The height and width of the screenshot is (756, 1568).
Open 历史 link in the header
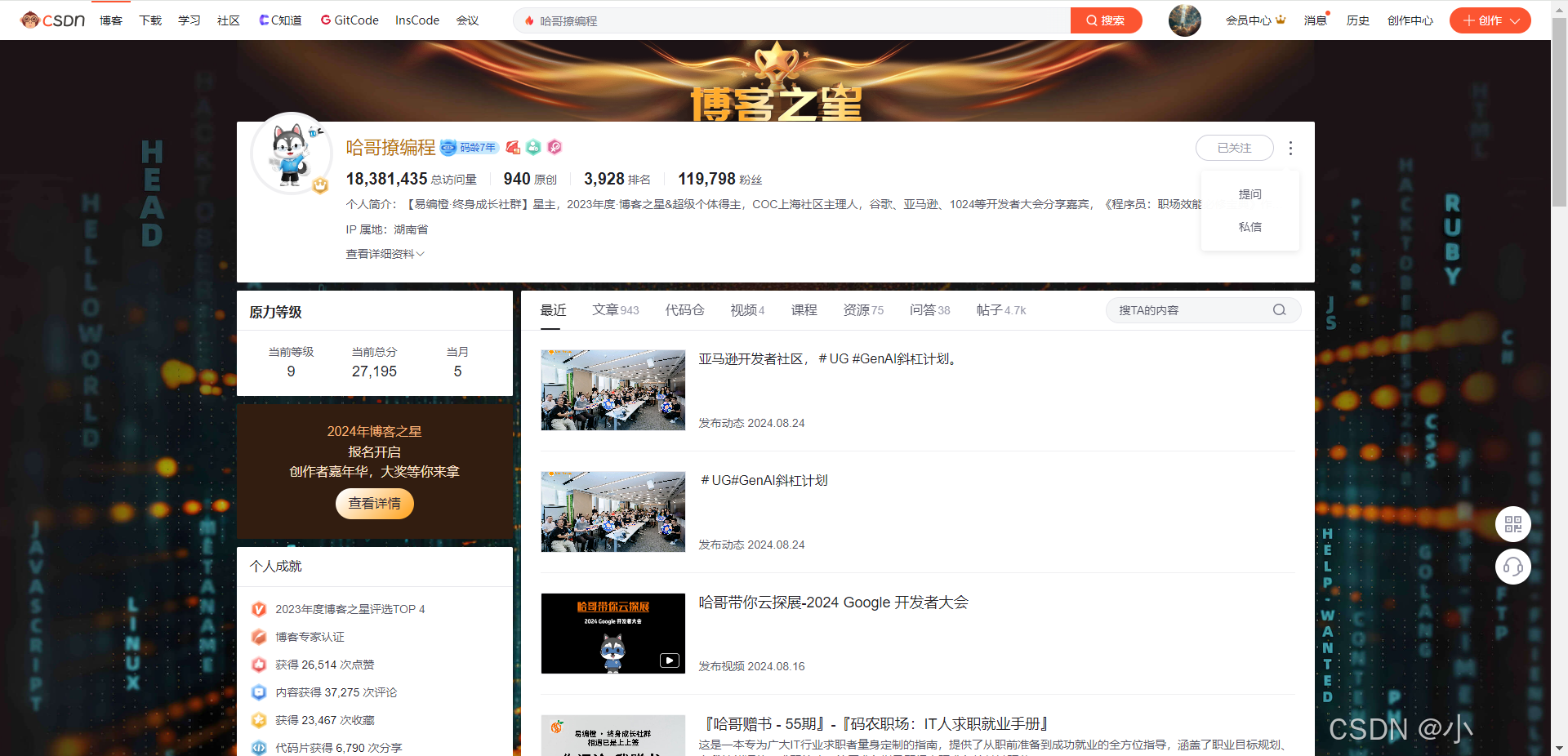[x=1357, y=20]
